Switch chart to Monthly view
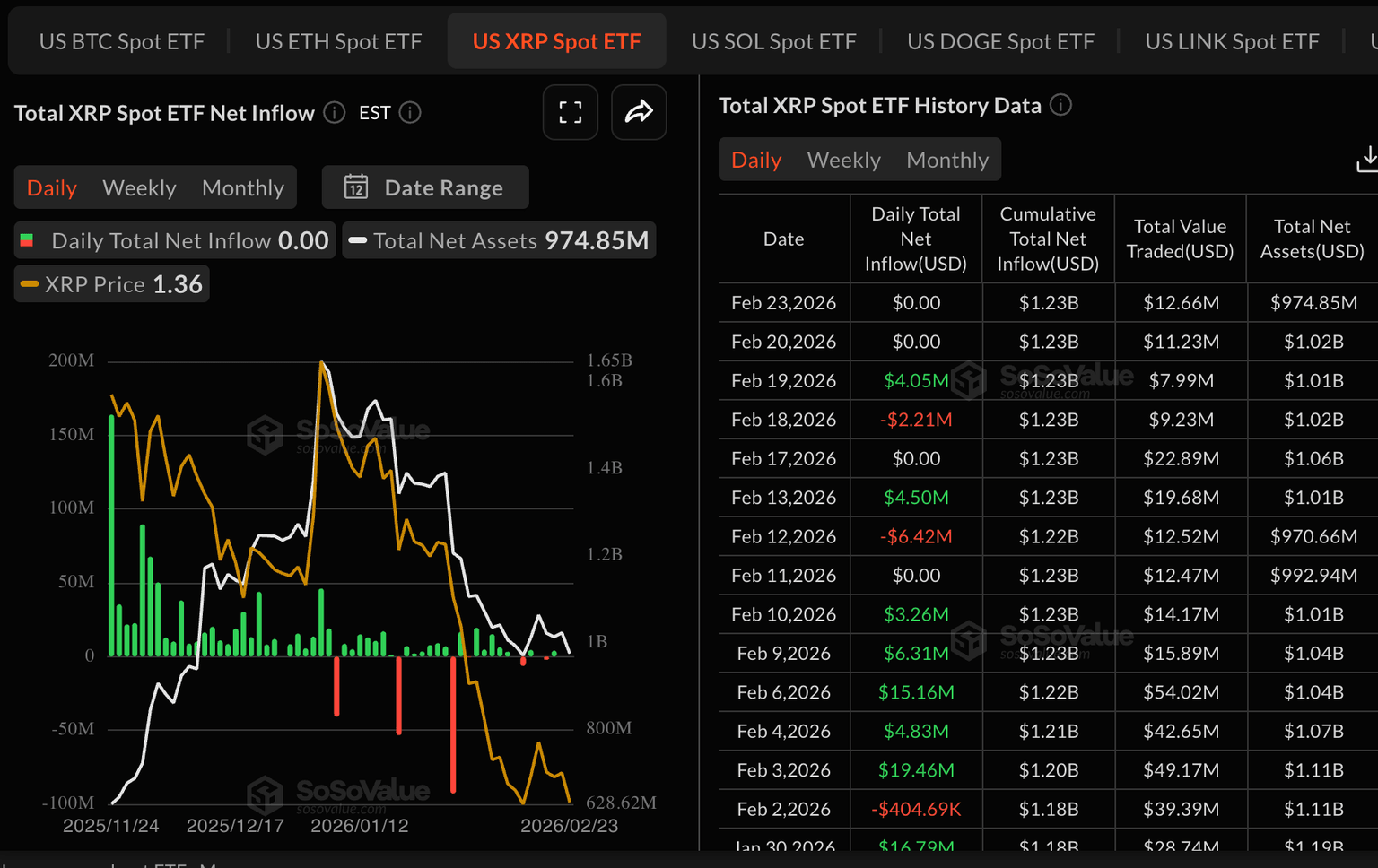Screen dimensions: 1378x868 242,187
